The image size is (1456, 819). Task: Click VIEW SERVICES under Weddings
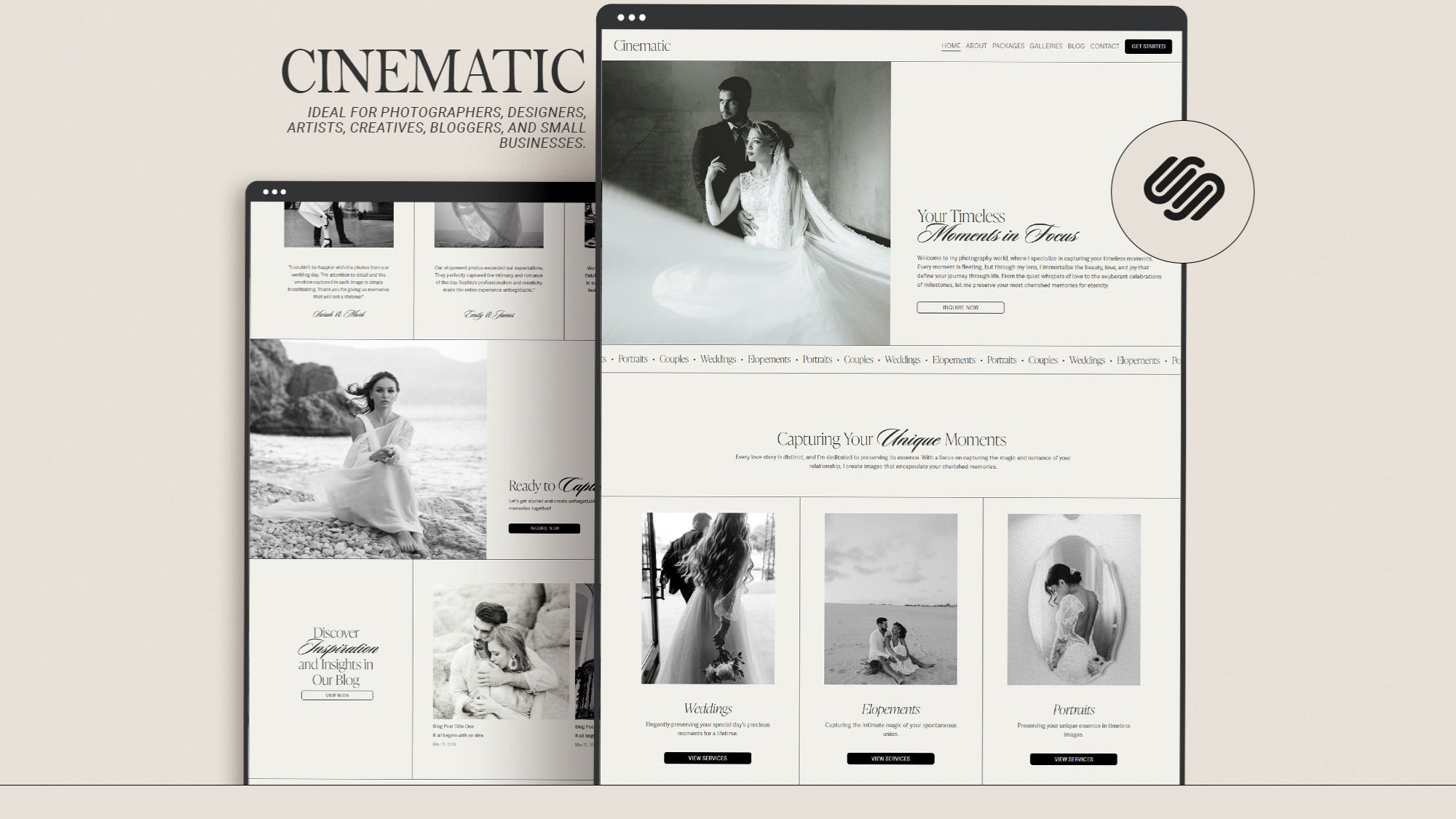pos(708,758)
